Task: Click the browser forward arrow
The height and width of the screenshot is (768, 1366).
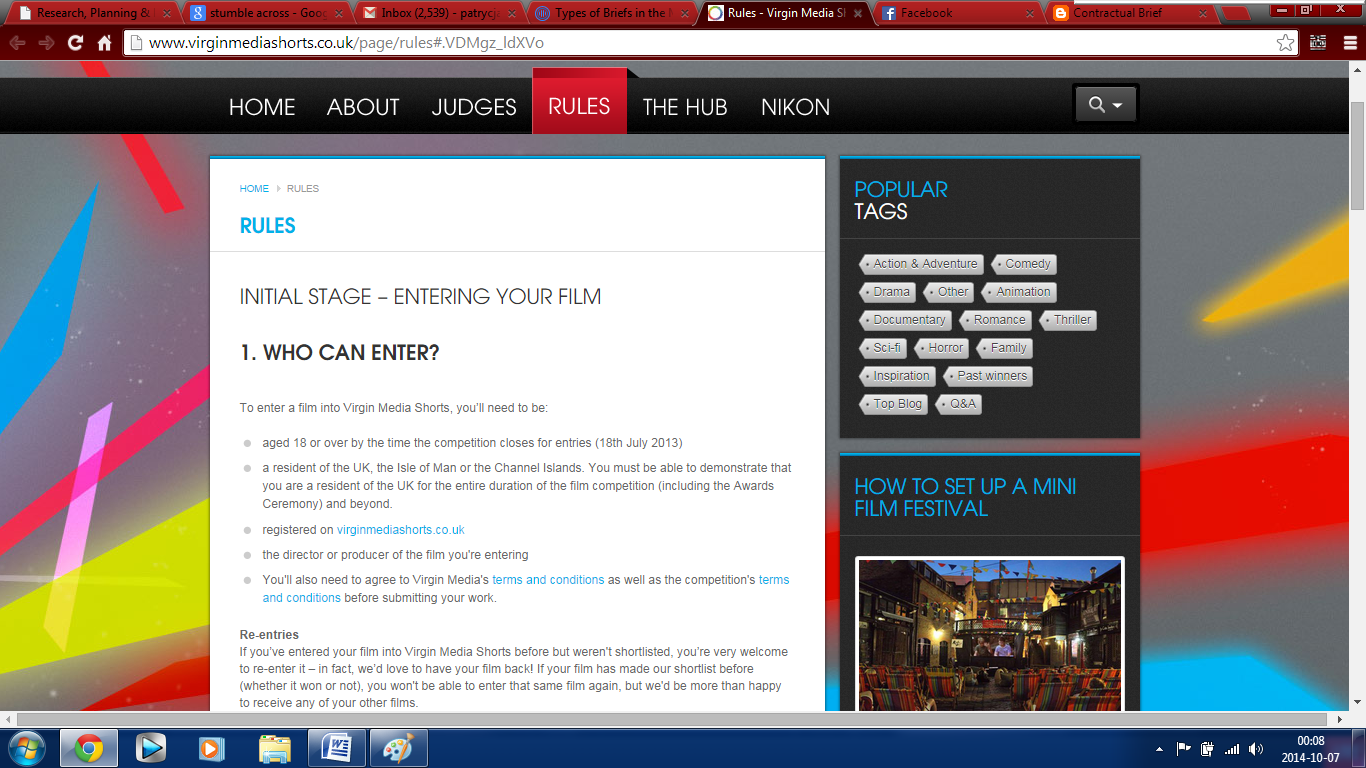Action: pos(46,43)
